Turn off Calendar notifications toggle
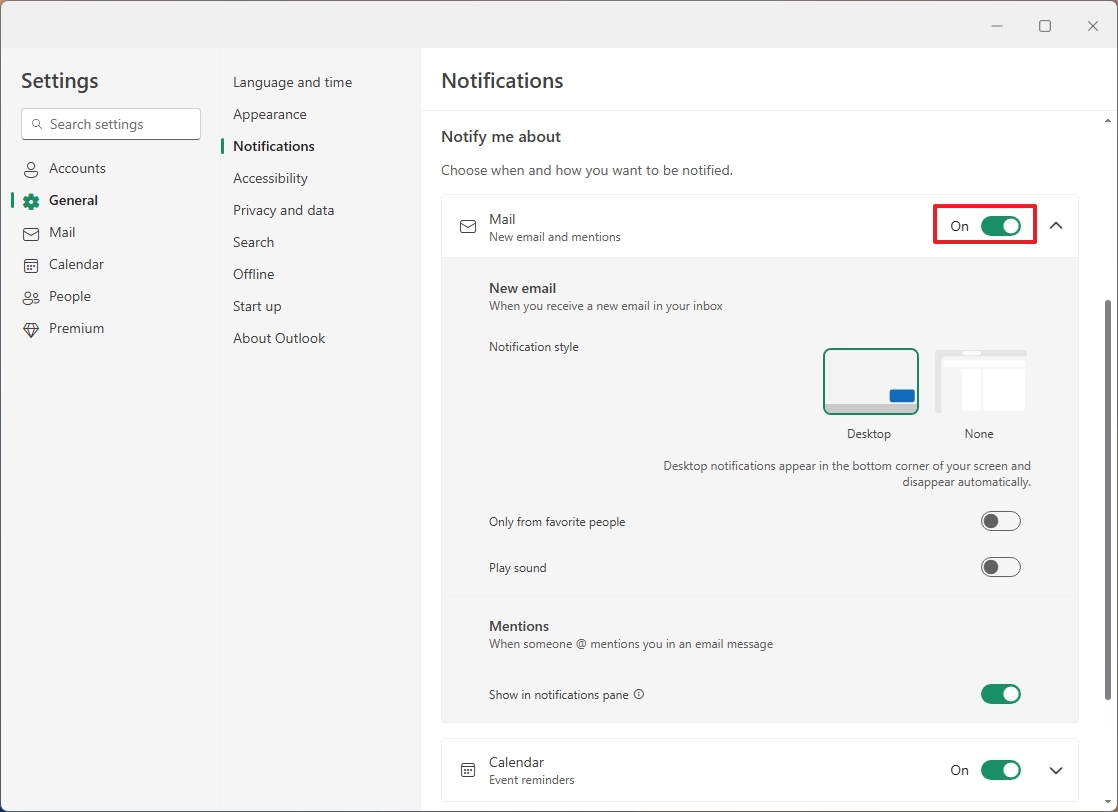Screen dimensions: 1118x812 pos(1000,770)
